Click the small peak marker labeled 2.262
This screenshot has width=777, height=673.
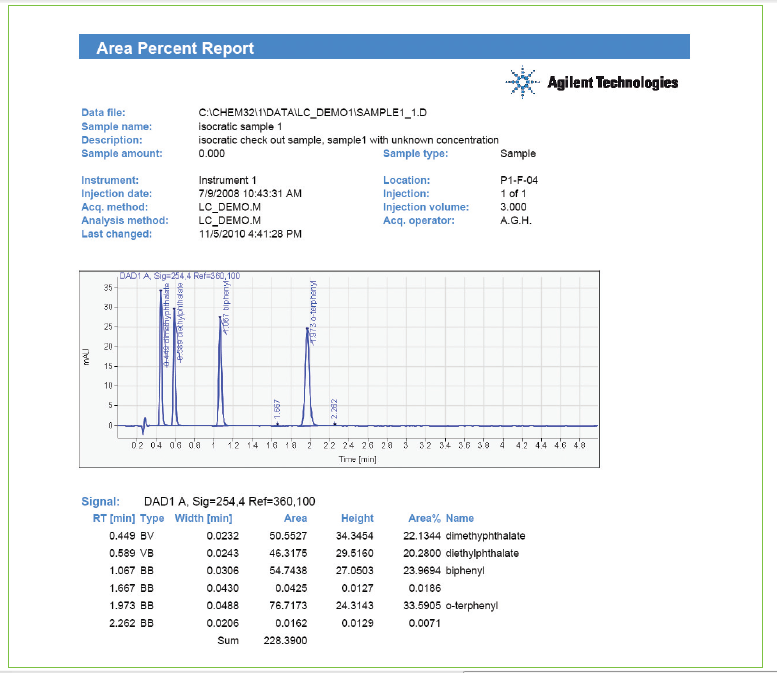tap(334, 423)
